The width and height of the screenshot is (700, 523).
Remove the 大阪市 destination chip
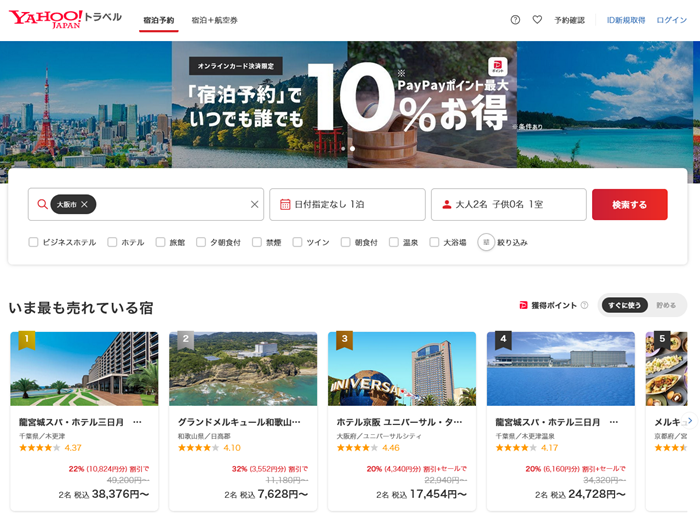[84, 204]
